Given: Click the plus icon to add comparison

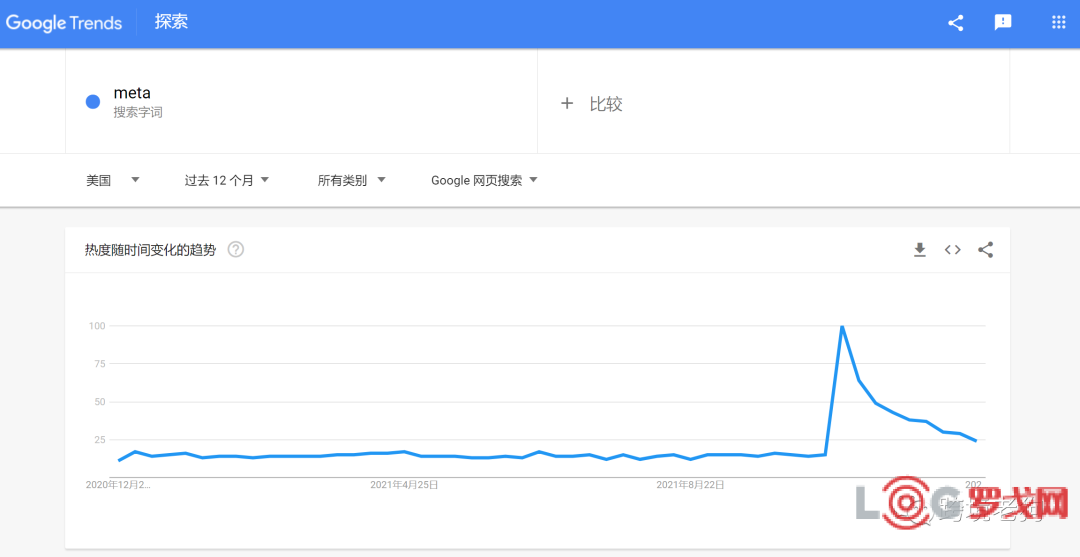Looking at the screenshot, I should click(x=567, y=103).
